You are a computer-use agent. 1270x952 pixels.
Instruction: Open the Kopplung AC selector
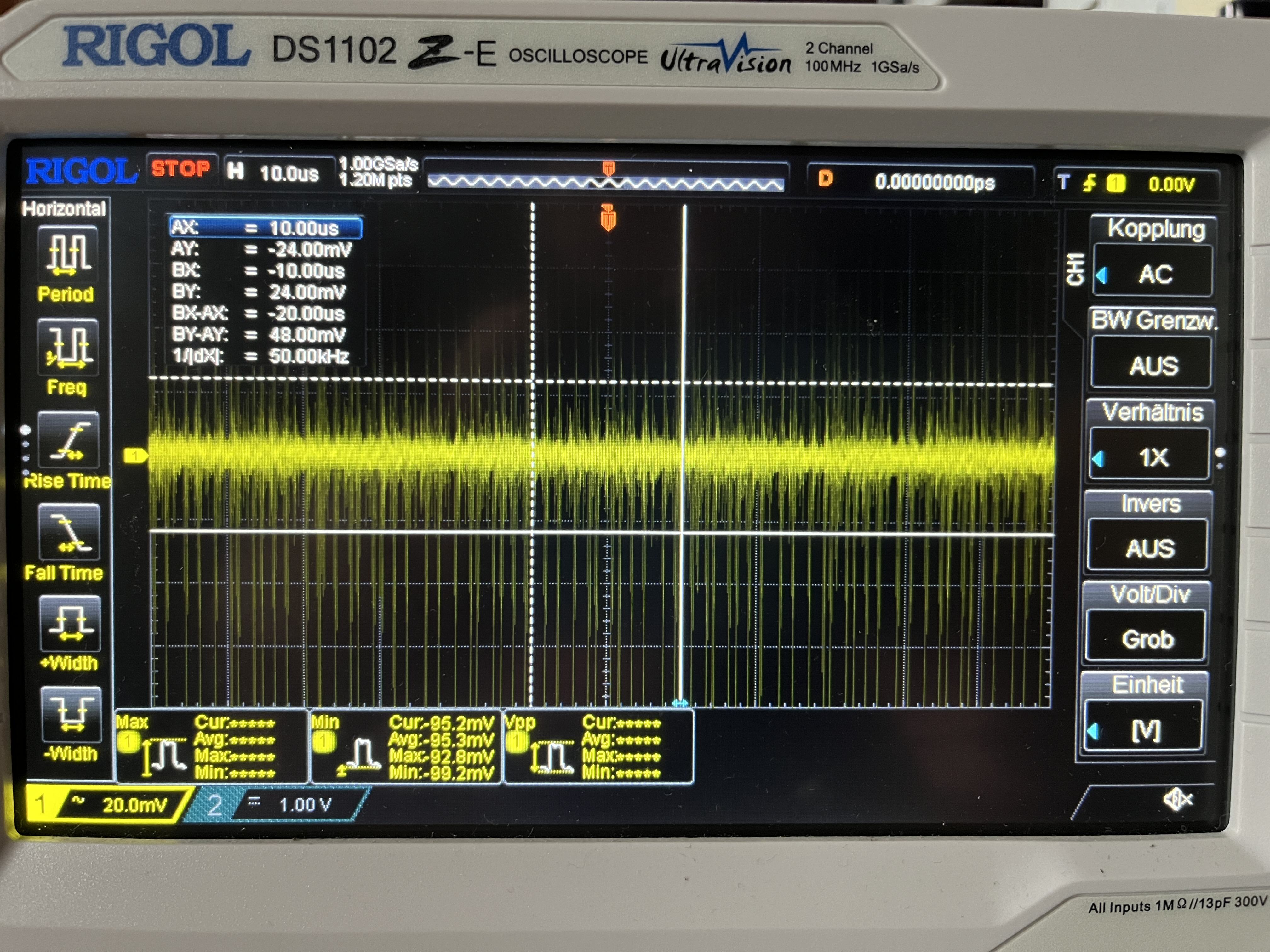click(1154, 273)
